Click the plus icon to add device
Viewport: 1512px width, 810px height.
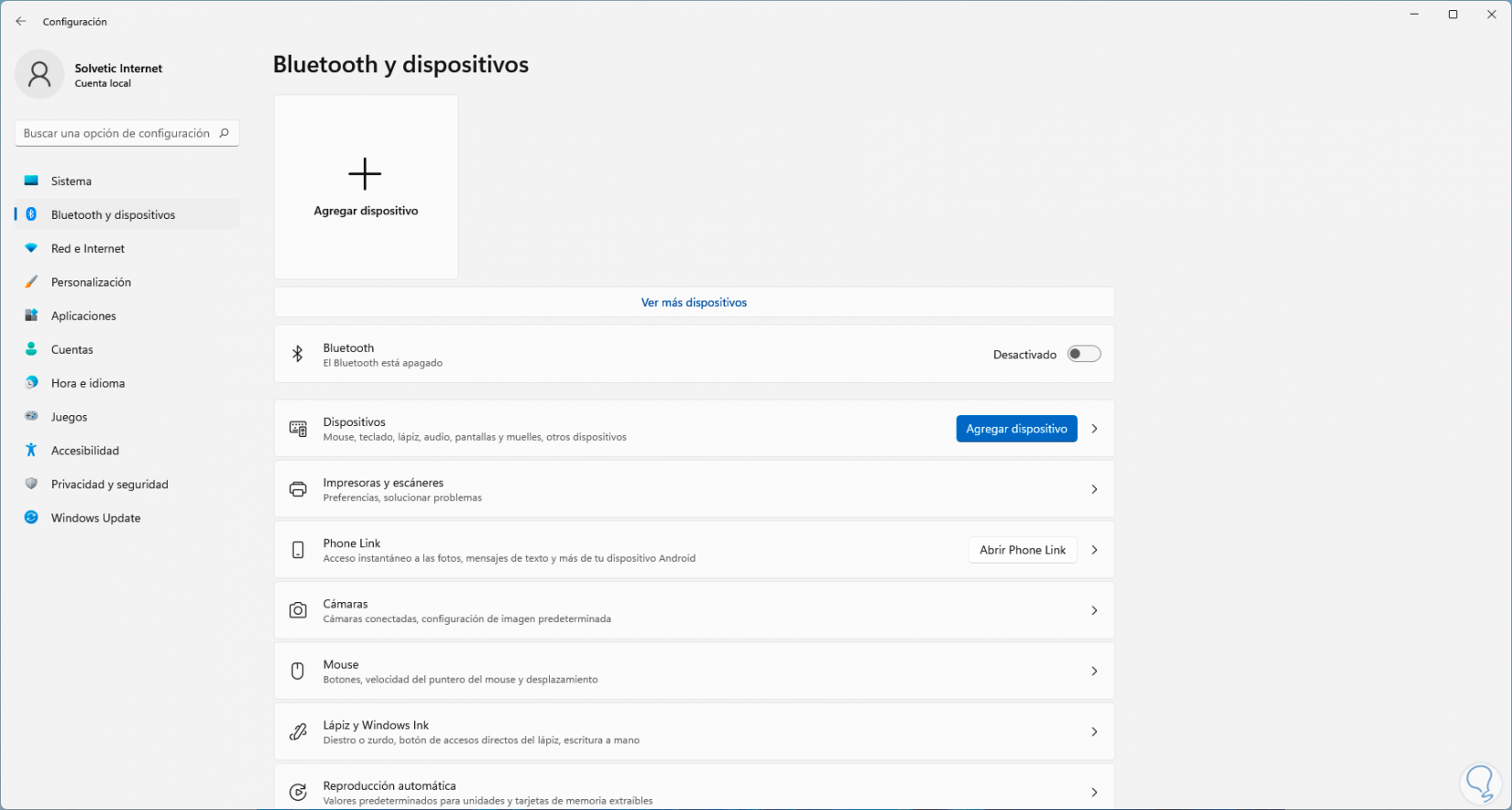(x=365, y=174)
